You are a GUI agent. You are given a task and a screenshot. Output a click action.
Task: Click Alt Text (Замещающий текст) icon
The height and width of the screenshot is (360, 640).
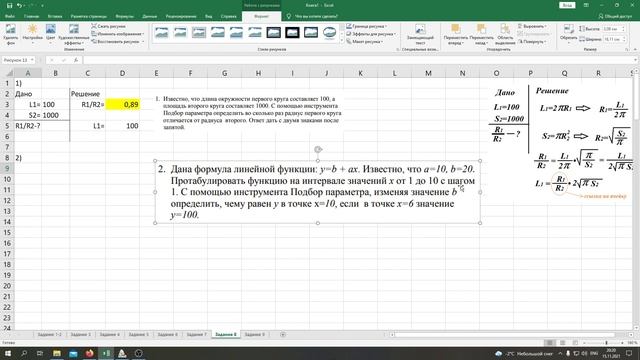420,34
